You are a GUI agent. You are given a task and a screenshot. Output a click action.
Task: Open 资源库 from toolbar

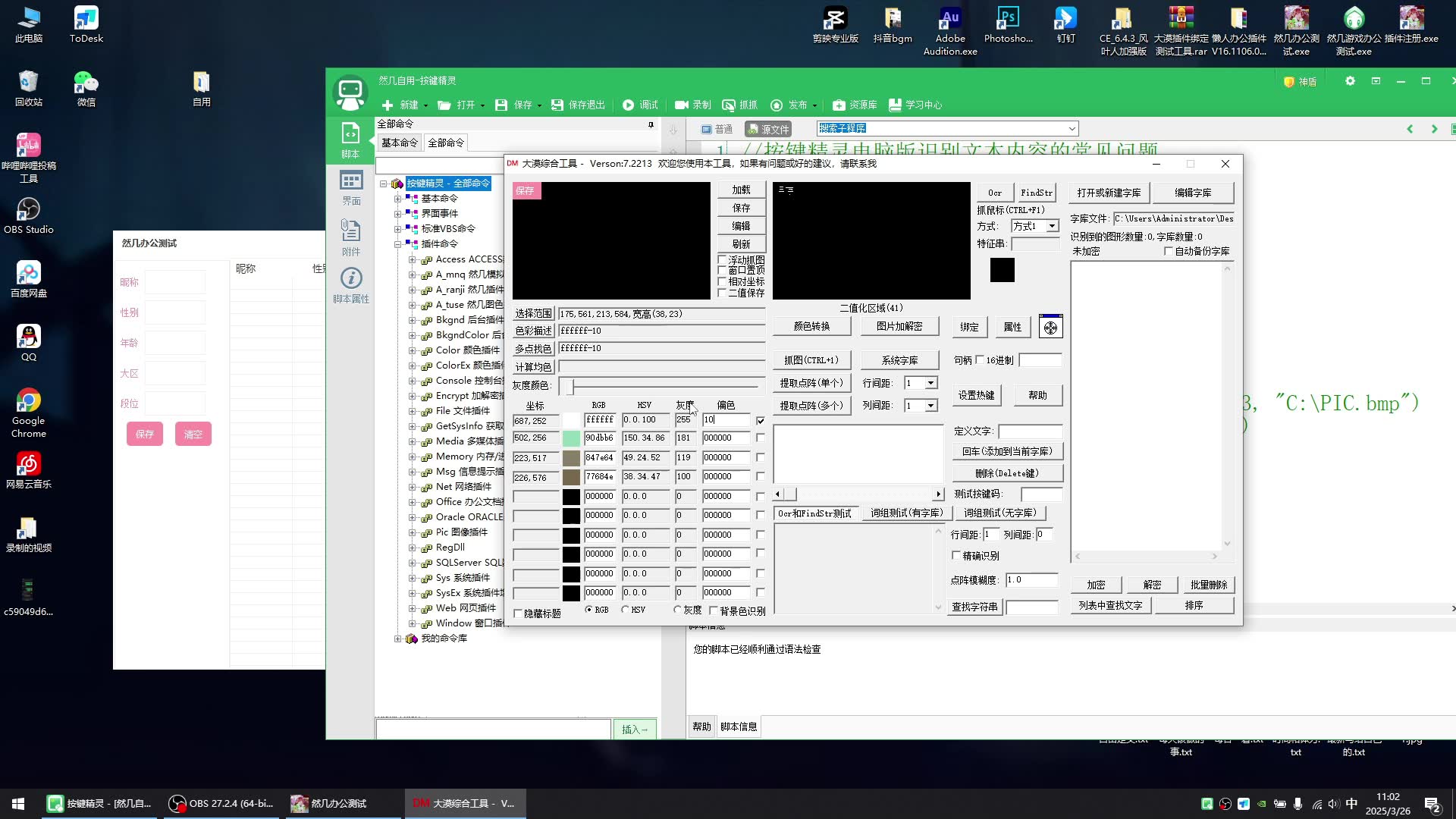click(855, 105)
